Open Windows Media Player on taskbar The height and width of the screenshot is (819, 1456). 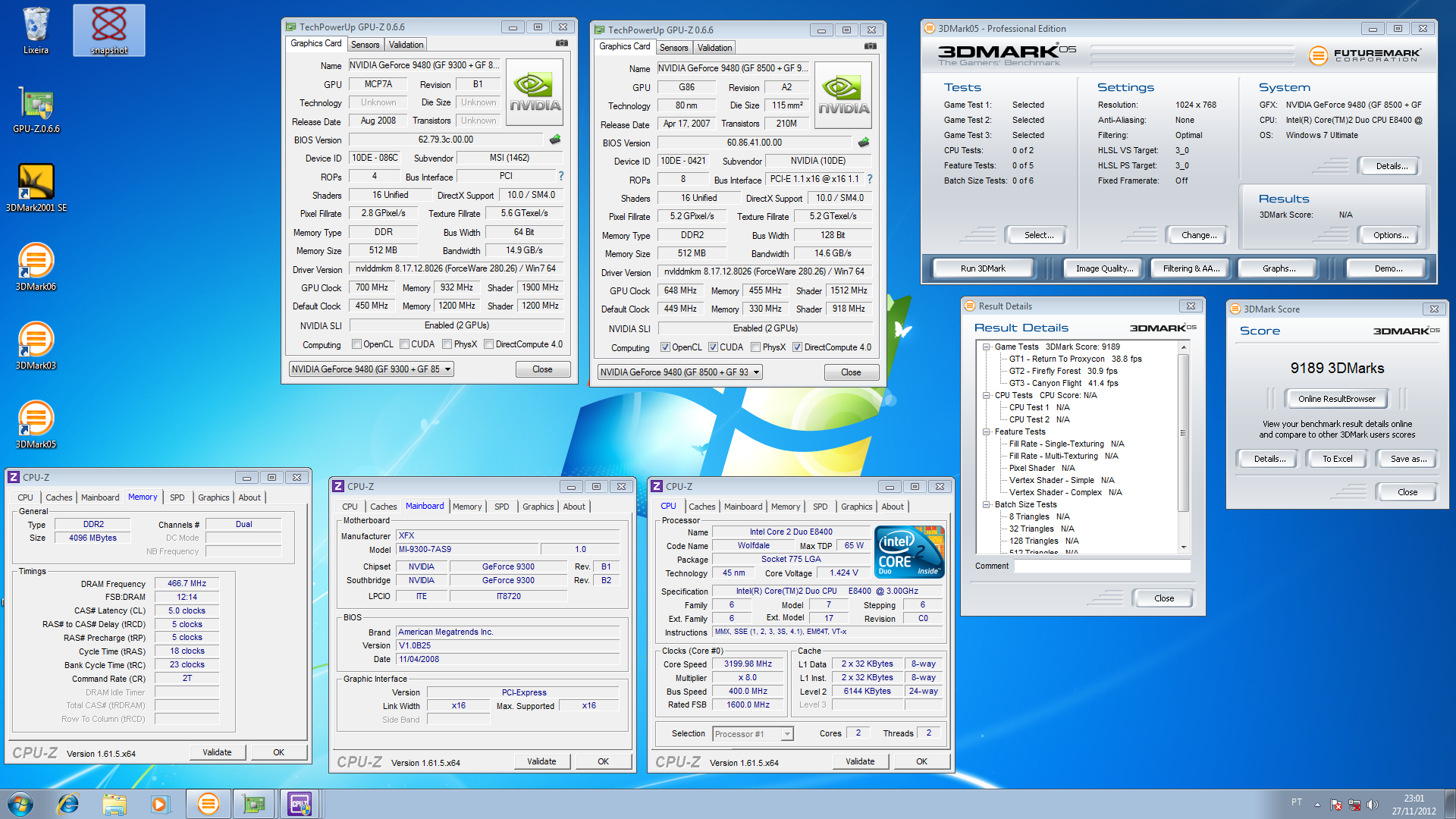160,804
